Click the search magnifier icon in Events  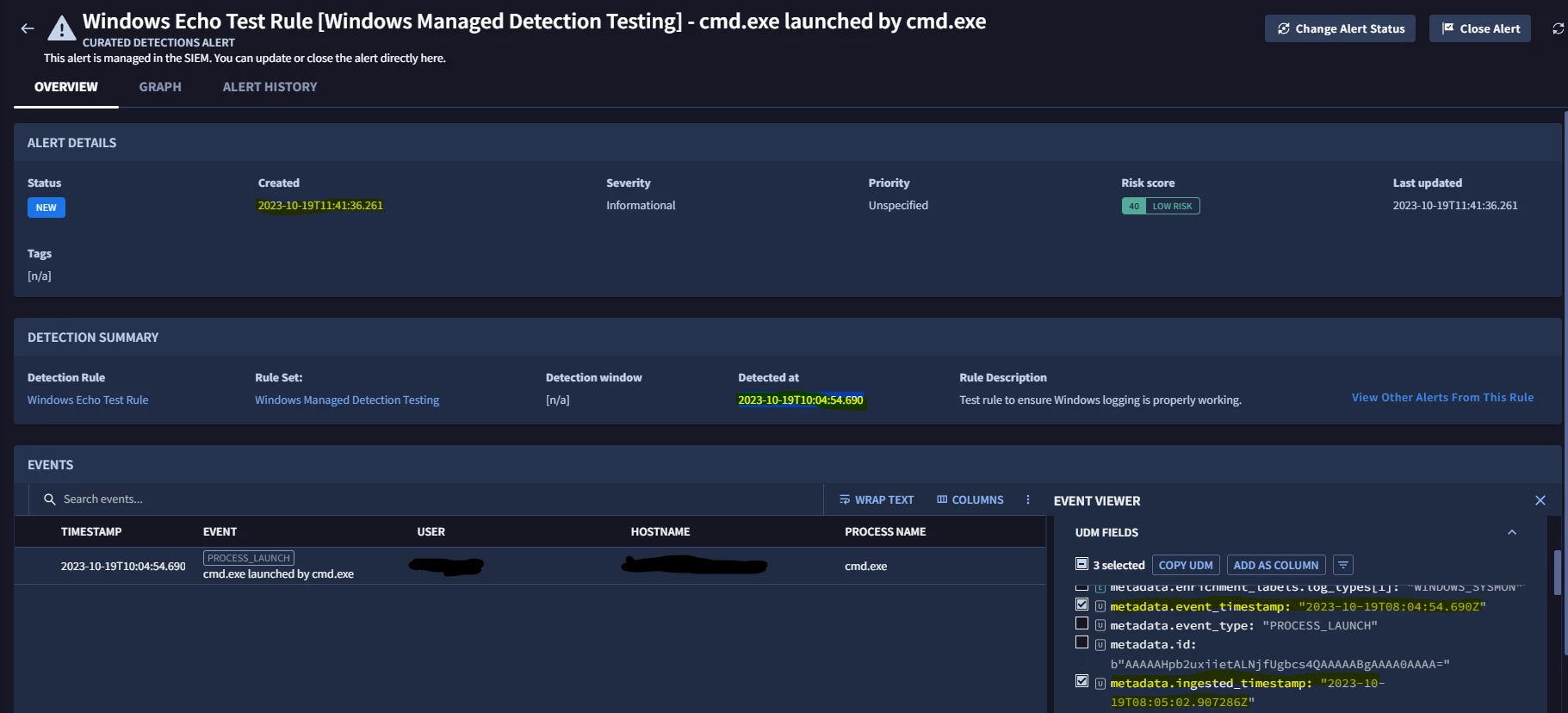50,499
